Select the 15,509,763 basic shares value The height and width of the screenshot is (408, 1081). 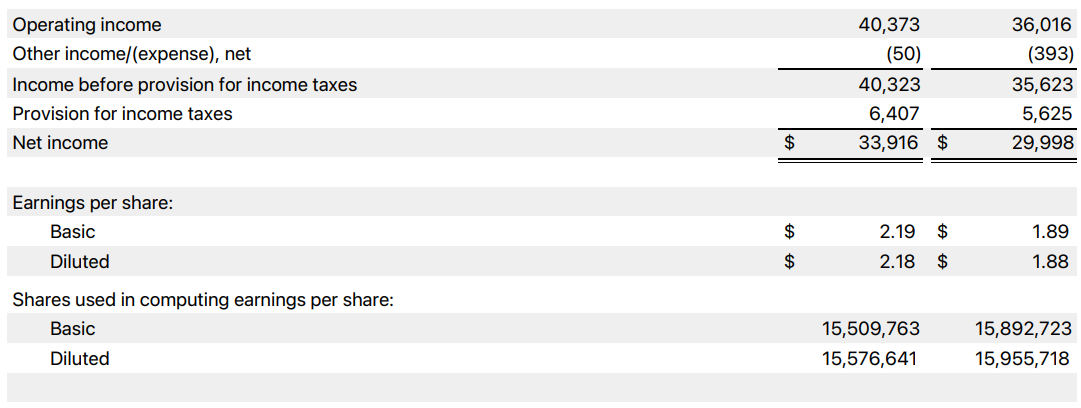click(870, 329)
